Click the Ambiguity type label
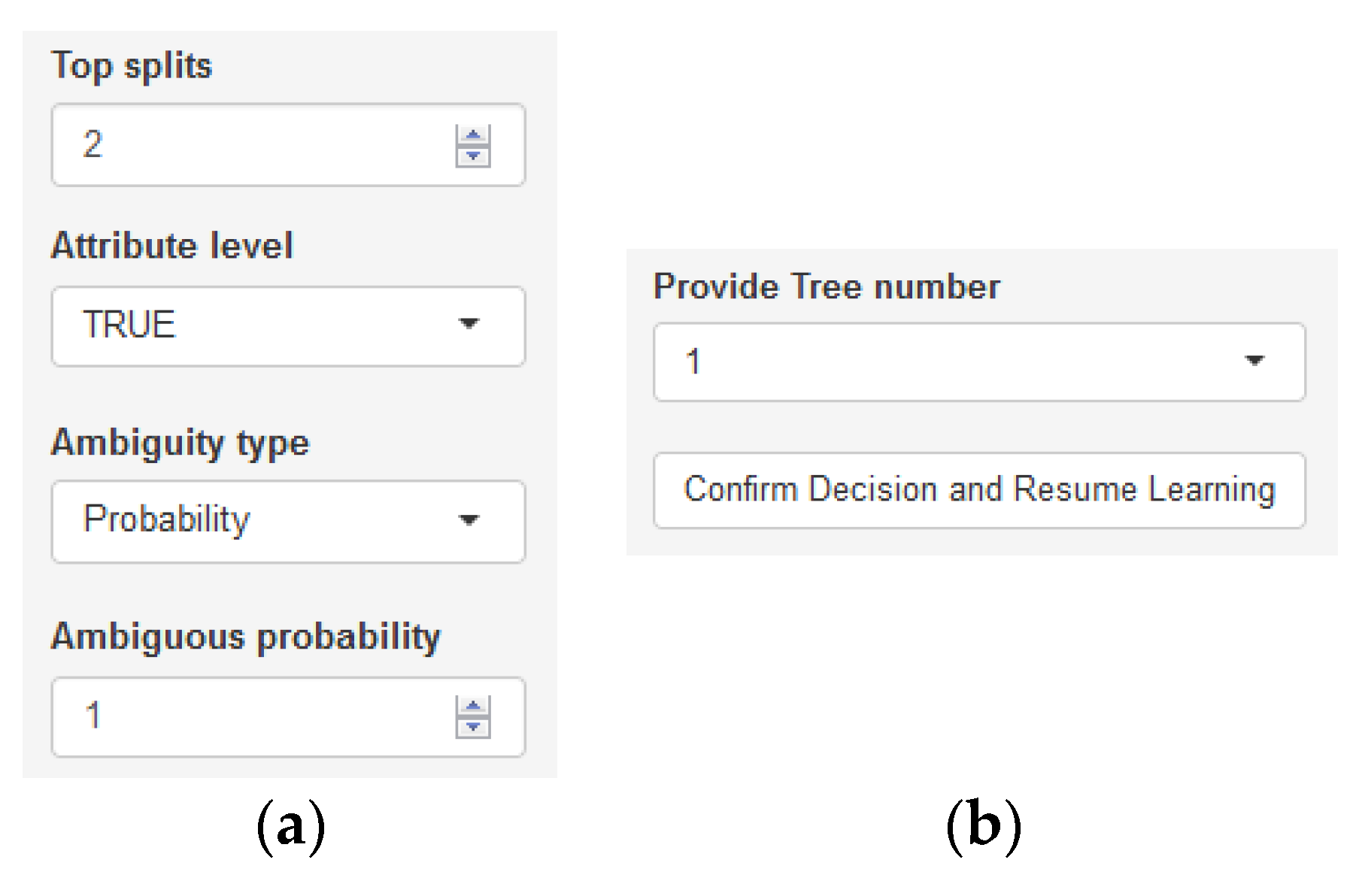 [180, 443]
